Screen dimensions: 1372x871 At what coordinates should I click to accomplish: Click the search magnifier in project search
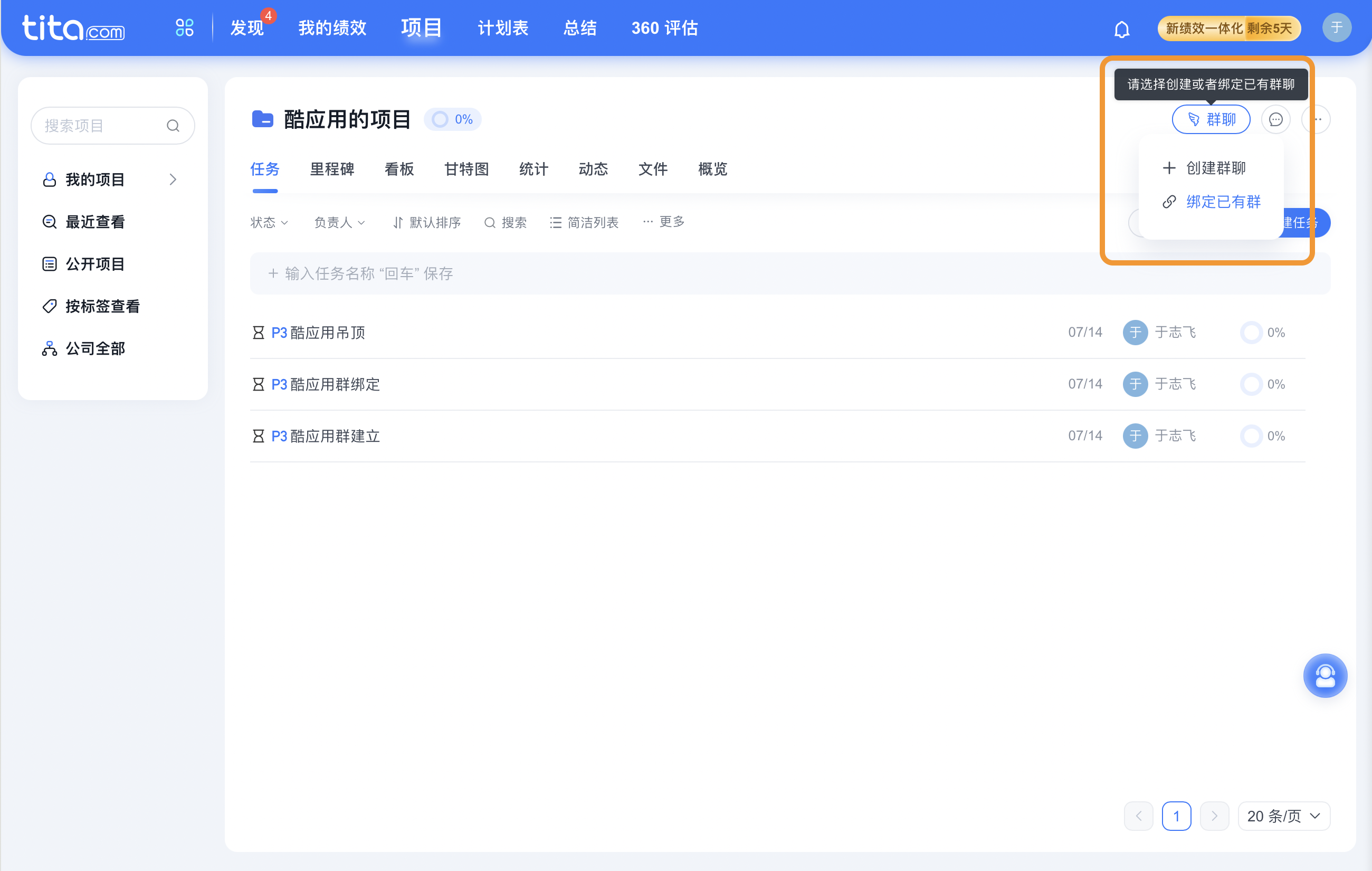coord(173,126)
